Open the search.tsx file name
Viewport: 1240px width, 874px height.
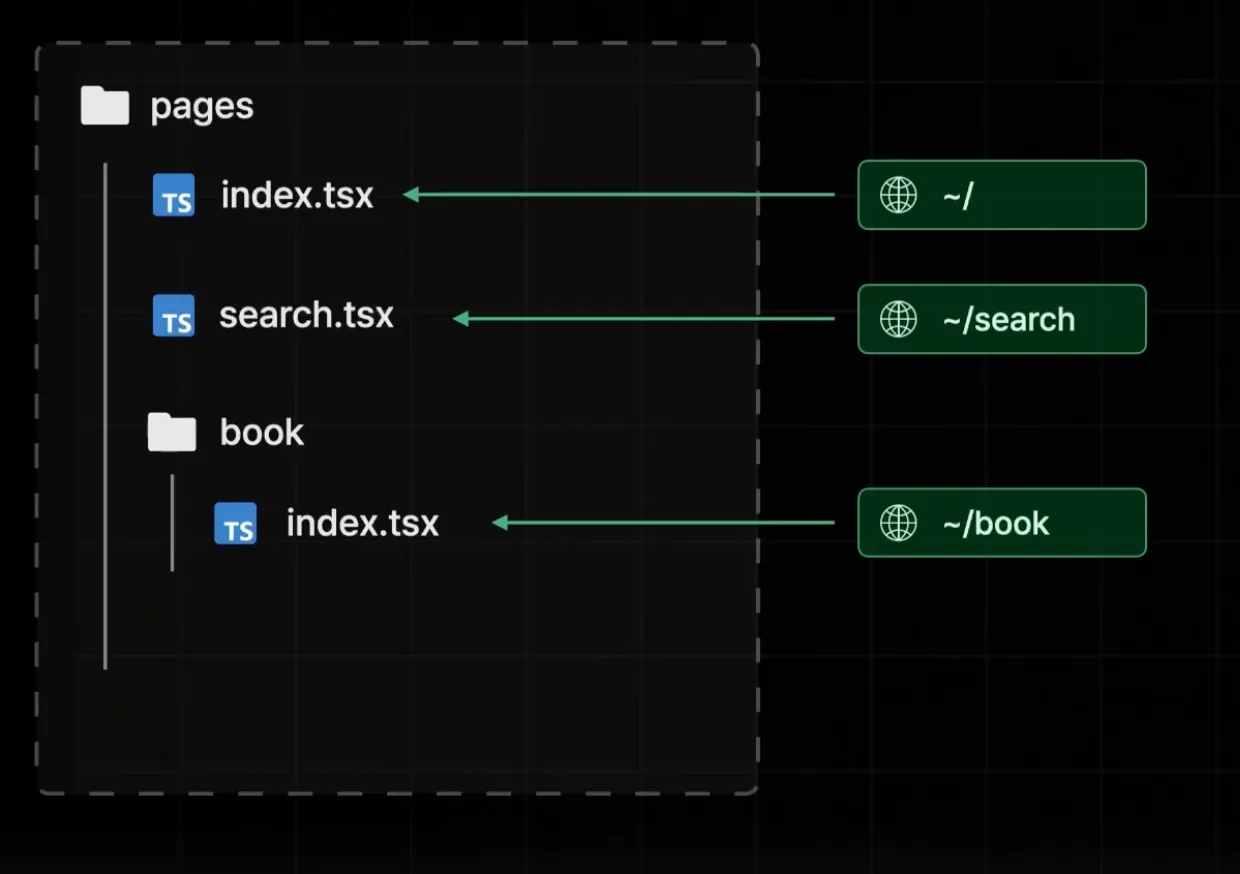pyautogui.click(x=306, y=316)
